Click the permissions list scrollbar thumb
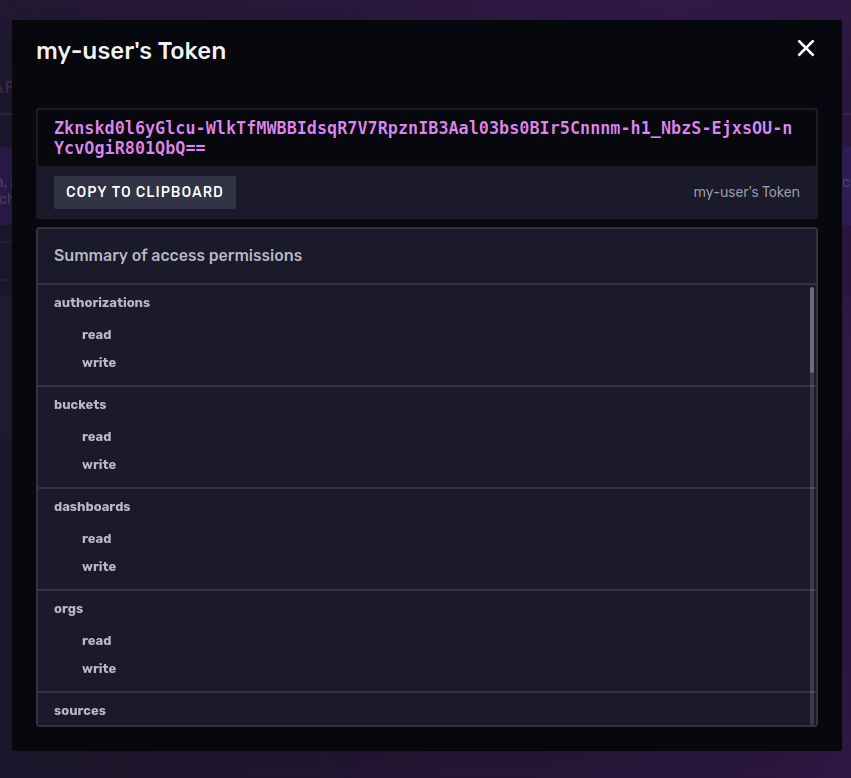 tap(812, 330)
